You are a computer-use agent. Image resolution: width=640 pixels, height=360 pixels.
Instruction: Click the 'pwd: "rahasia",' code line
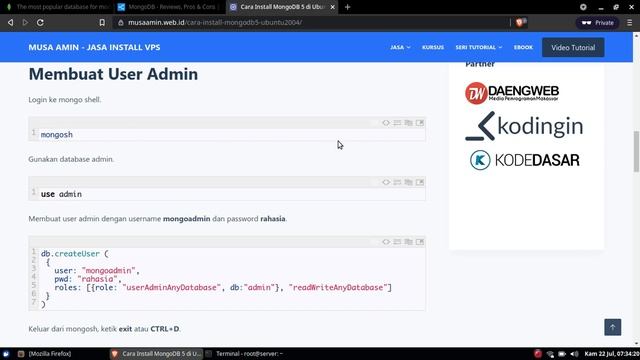(x=88, y=279)
